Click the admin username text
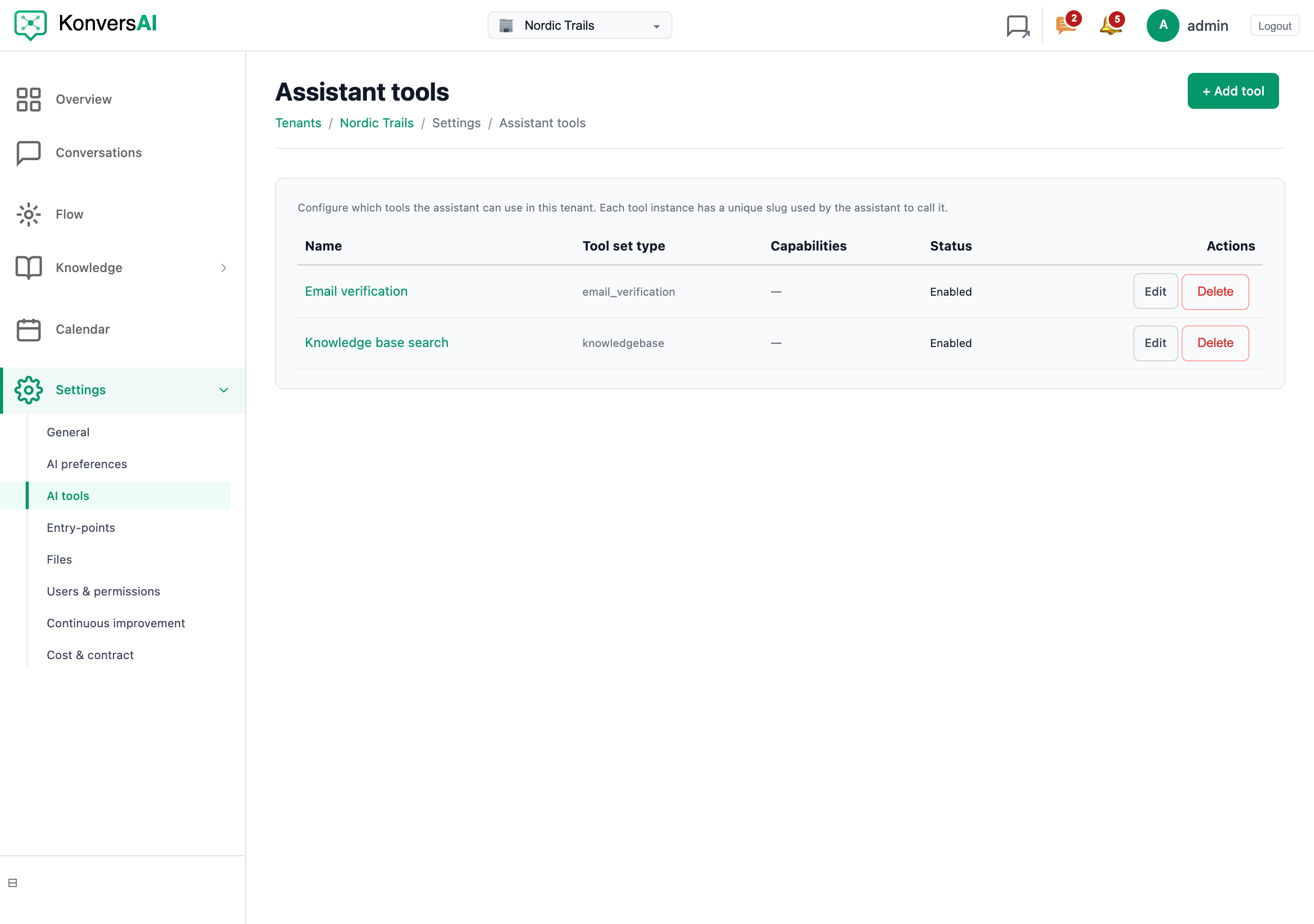1314x924 pixels. click(x=1208, y=26)
